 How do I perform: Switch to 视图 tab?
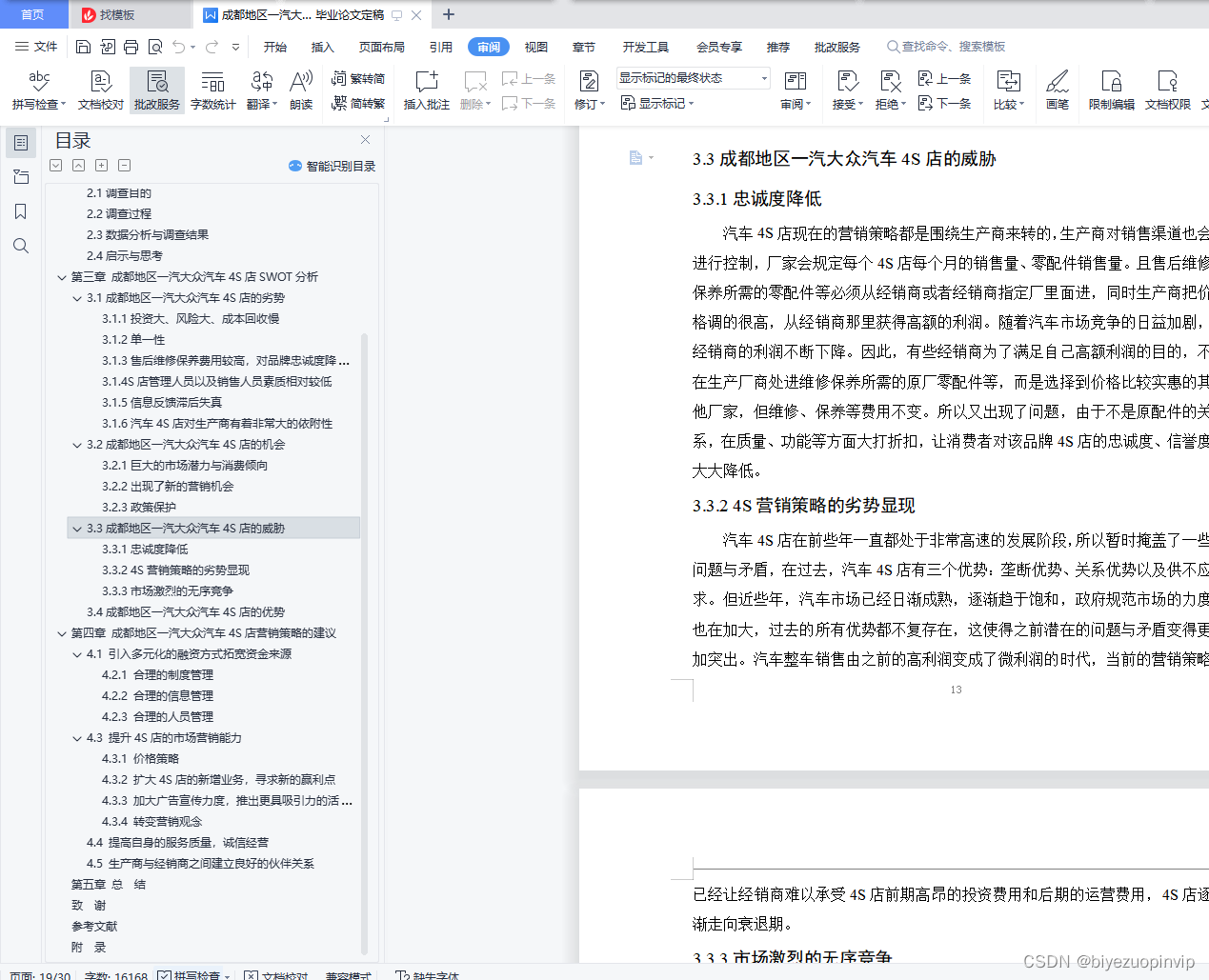coord(536,47)
